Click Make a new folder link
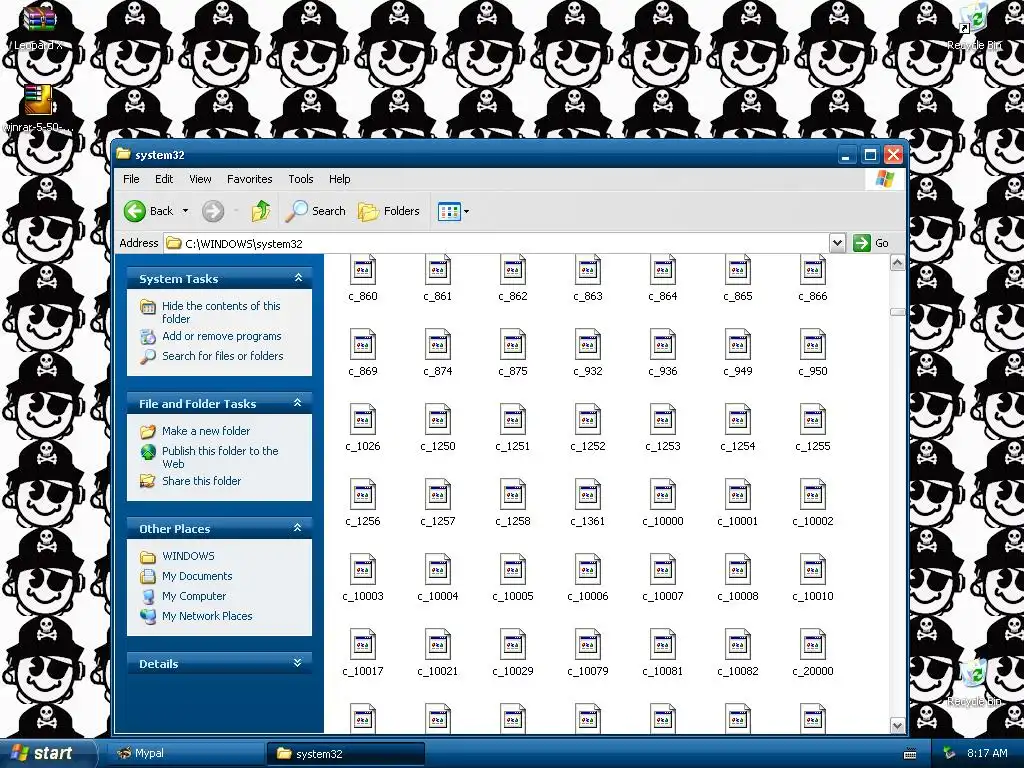The height and width of the screenshot is (768, 1024). [x=206, y=431]
